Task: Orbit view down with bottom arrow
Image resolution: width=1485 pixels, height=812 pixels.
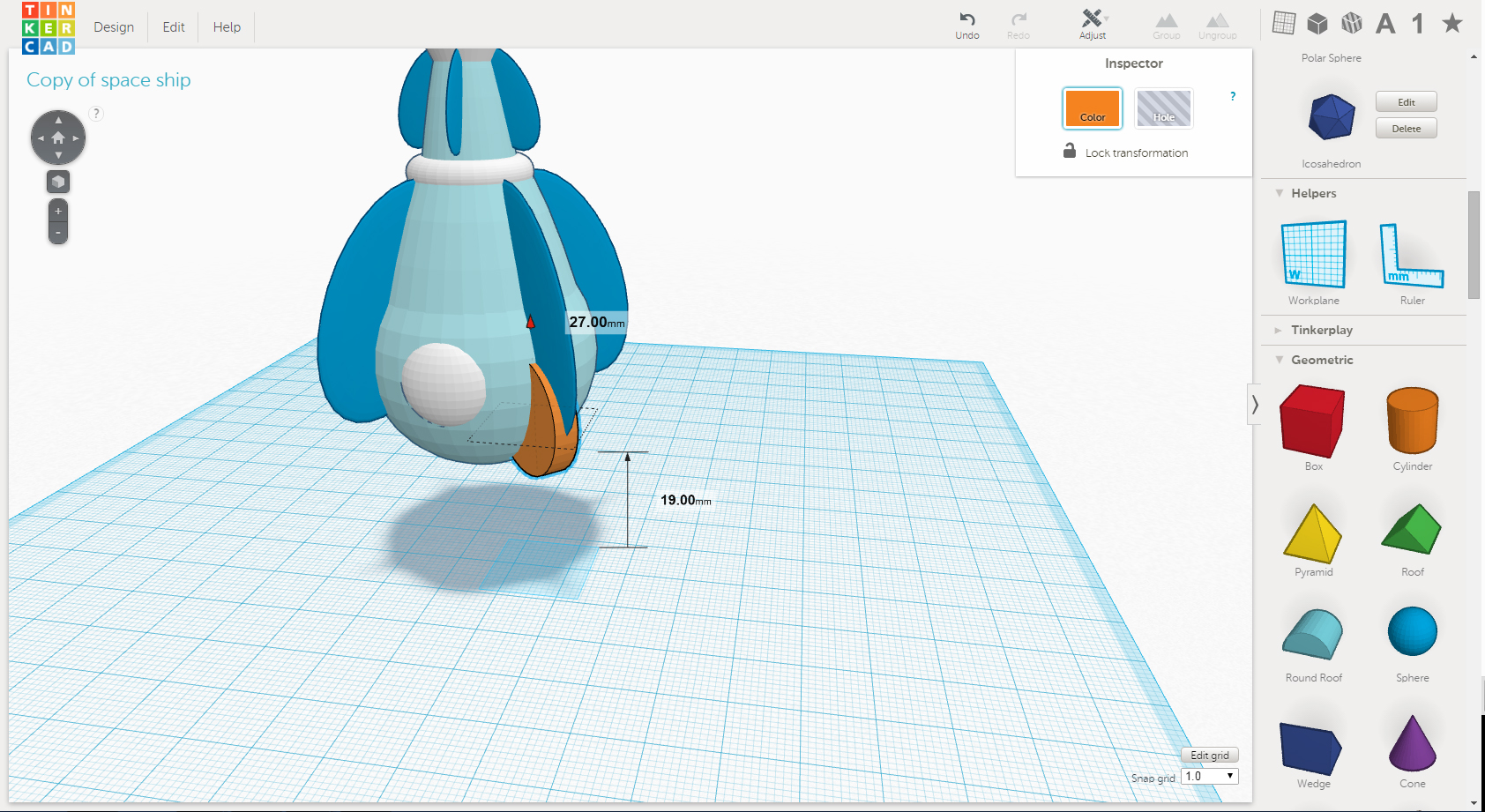Action: [x=58, y=156]
